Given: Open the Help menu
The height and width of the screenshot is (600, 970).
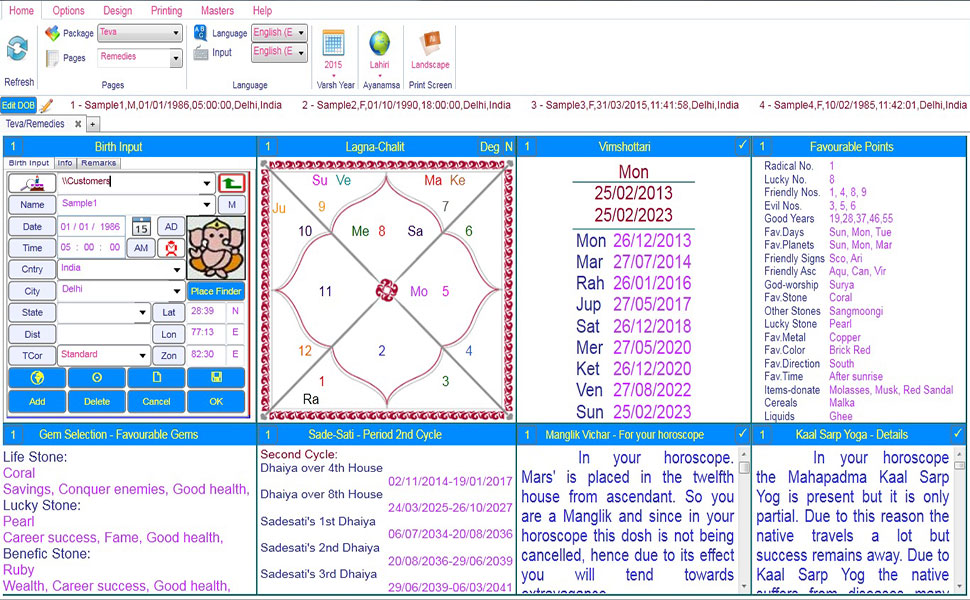Looking at the screenshot, I should coord(262,11).
